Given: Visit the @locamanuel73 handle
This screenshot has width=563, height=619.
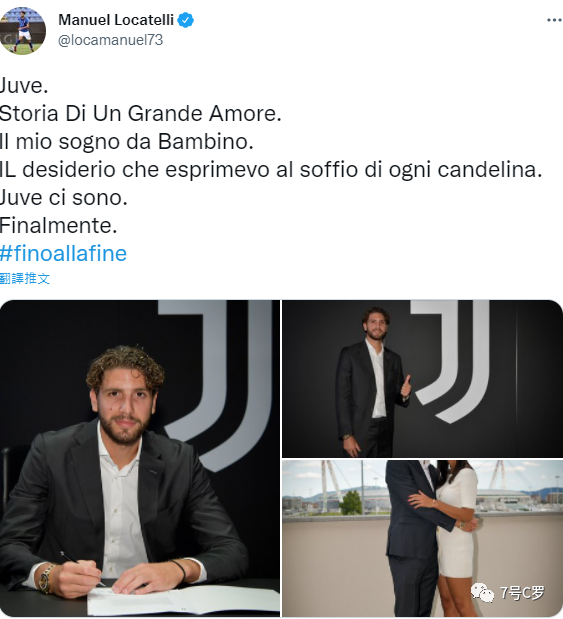Looking at the screenshot, I should 111,40.
